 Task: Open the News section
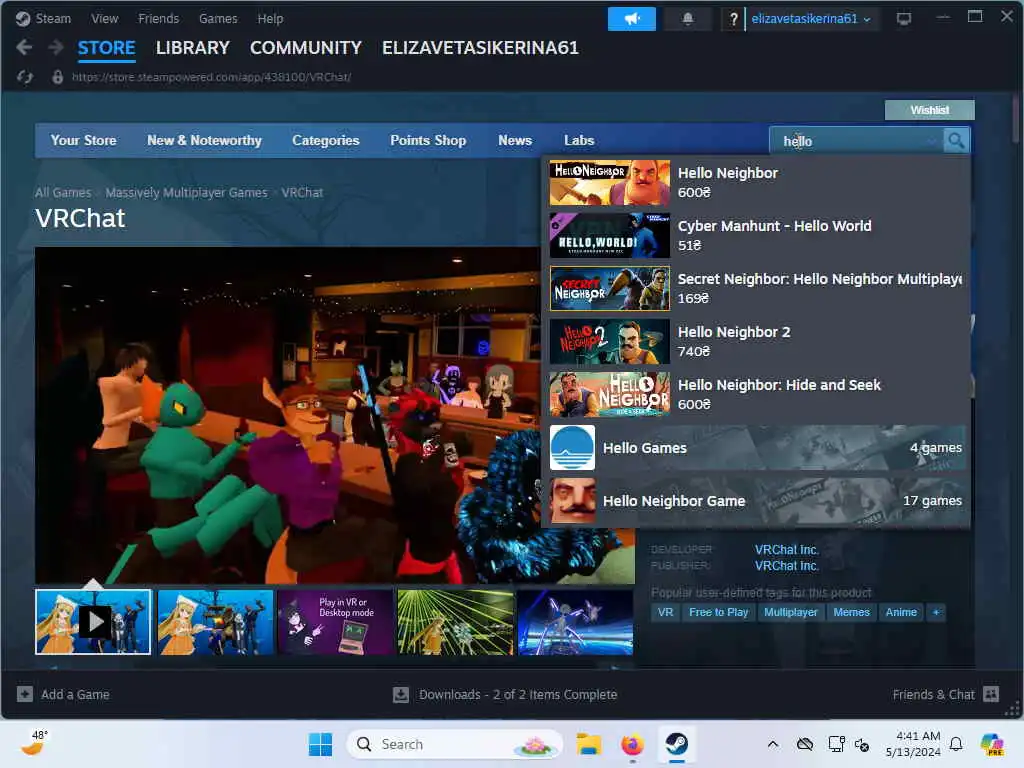pos(515,140)
